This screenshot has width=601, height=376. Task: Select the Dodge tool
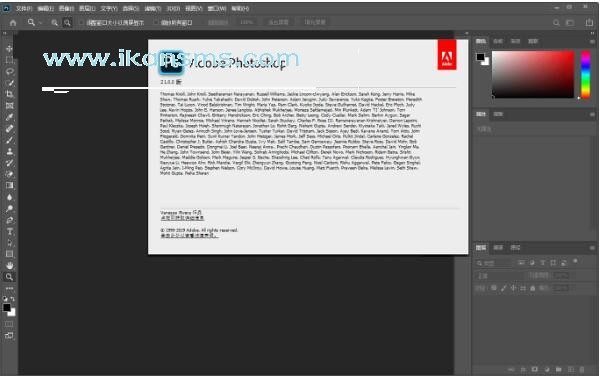click(9, 209)
